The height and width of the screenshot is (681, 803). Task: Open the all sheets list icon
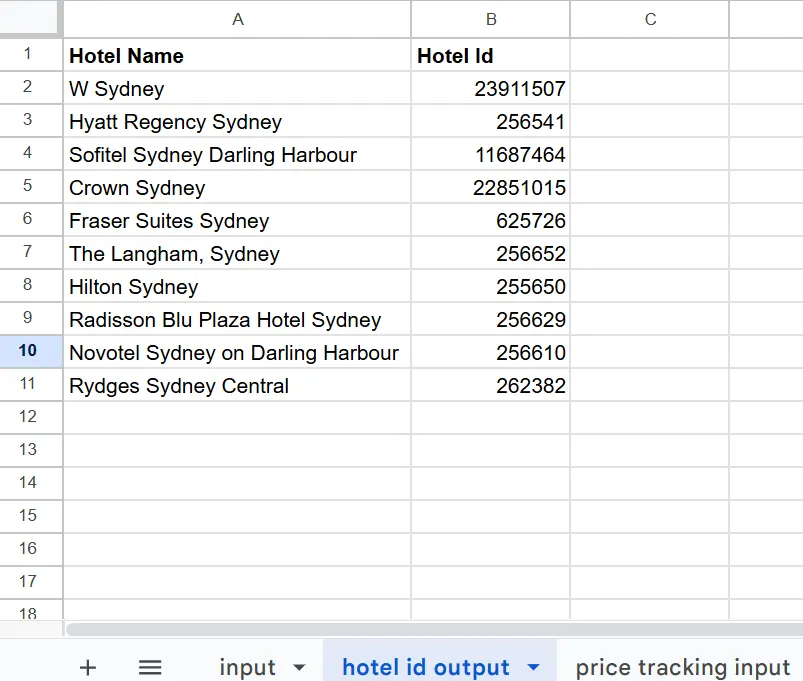tap(150, 667)
